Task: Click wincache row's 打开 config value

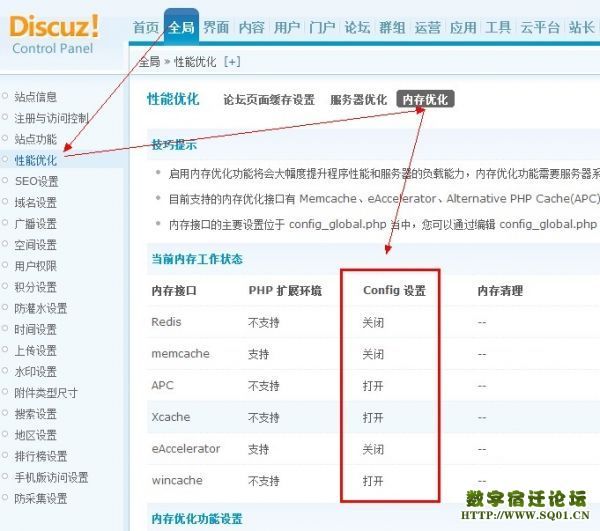Action: [x=373, y=481]
